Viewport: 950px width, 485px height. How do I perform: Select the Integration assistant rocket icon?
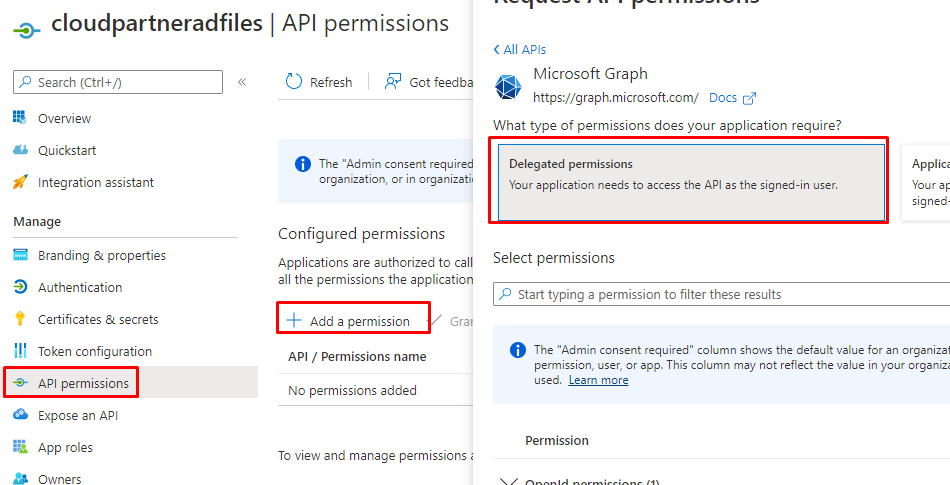pos(20,182)
